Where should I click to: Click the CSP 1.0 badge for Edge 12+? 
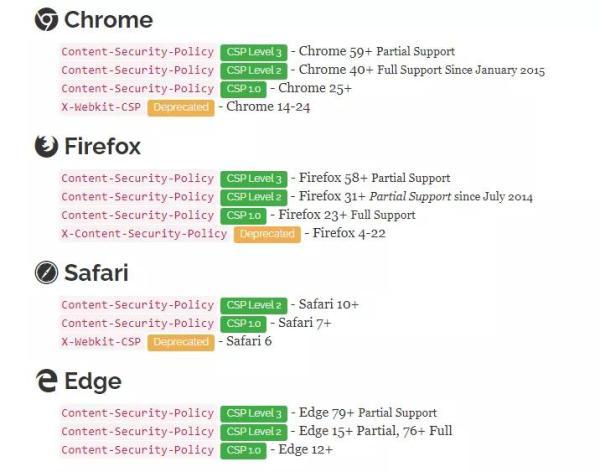pos(245,450)
